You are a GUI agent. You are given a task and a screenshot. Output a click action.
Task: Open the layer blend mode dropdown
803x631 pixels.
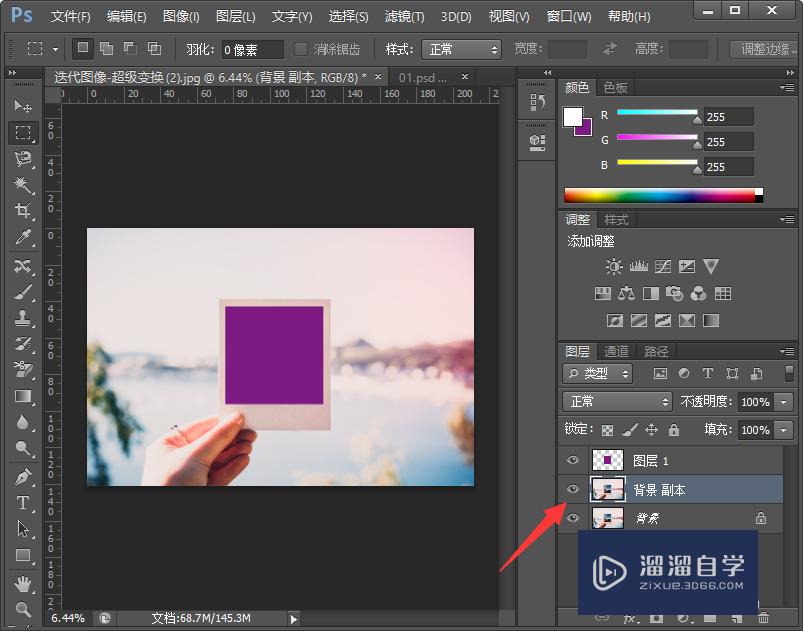pos(618,401)
